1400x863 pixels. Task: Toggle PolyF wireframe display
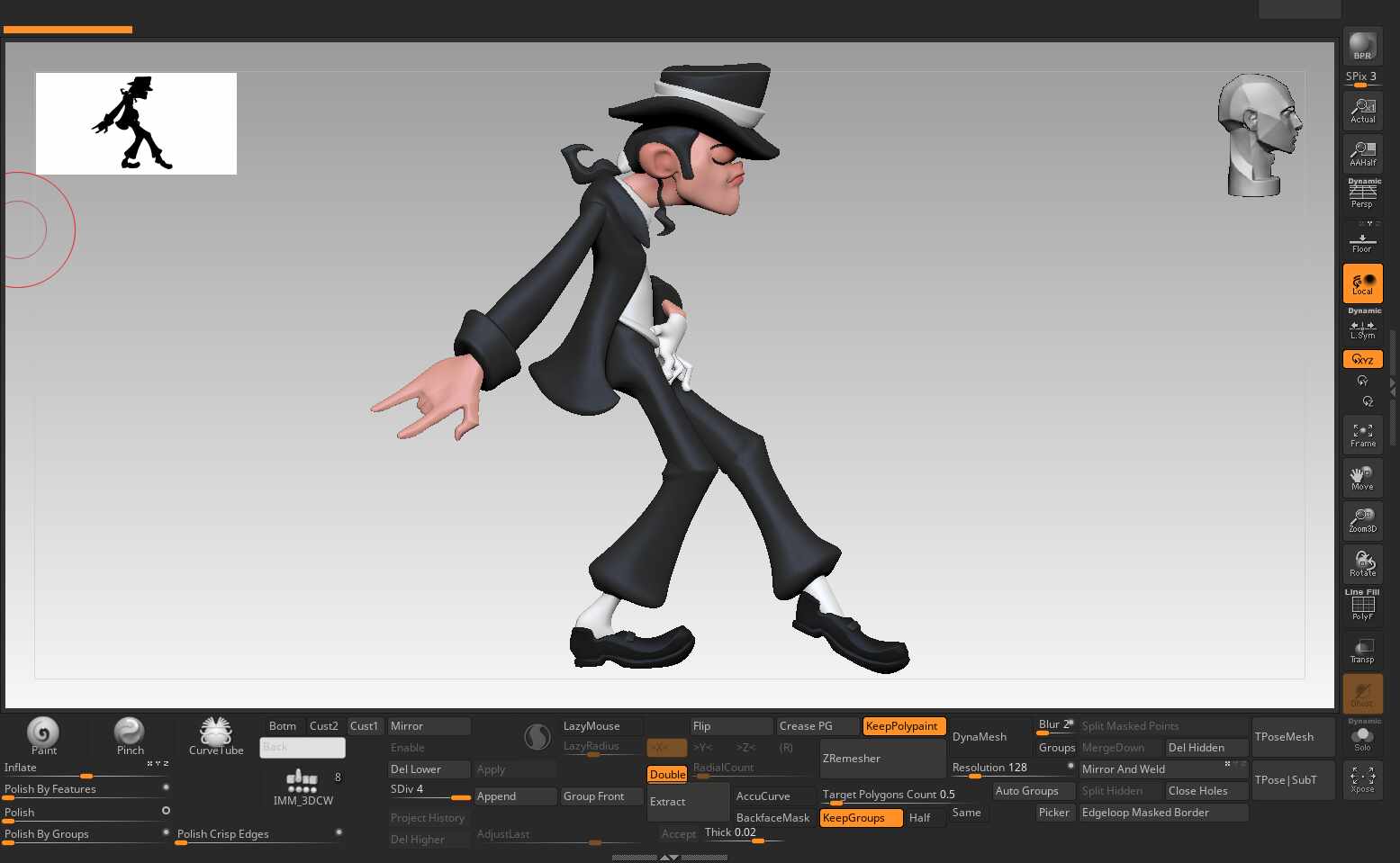click(x=1362, y=607)
